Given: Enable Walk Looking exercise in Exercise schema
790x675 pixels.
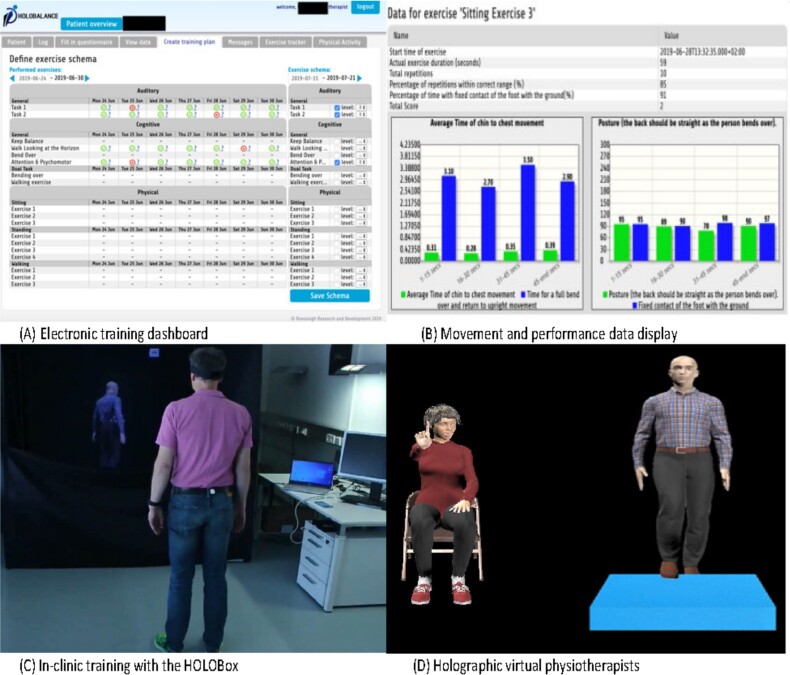Looking at the screenshot, I should click(x=337, y=148).
